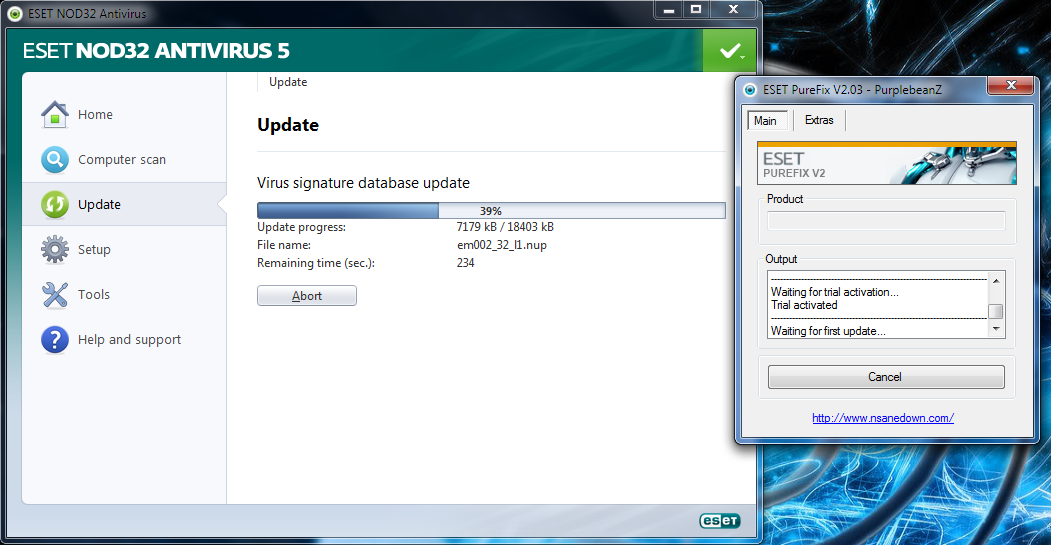Click the Setup gear icon

click(54, 249)
